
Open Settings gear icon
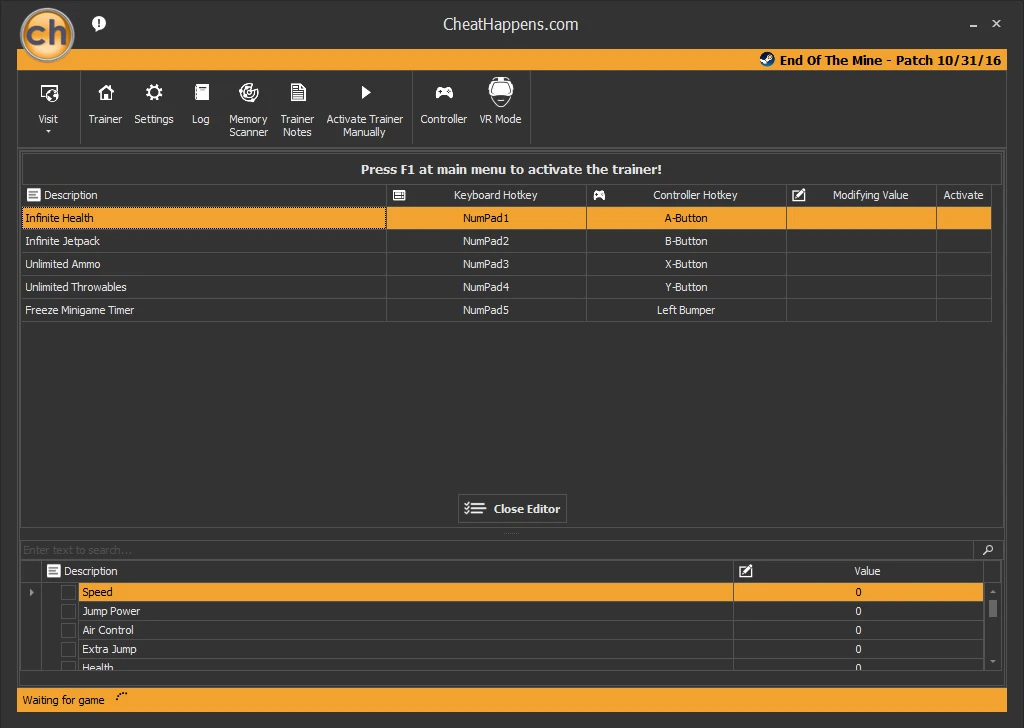pyautogui.click(x=154, y=94)
